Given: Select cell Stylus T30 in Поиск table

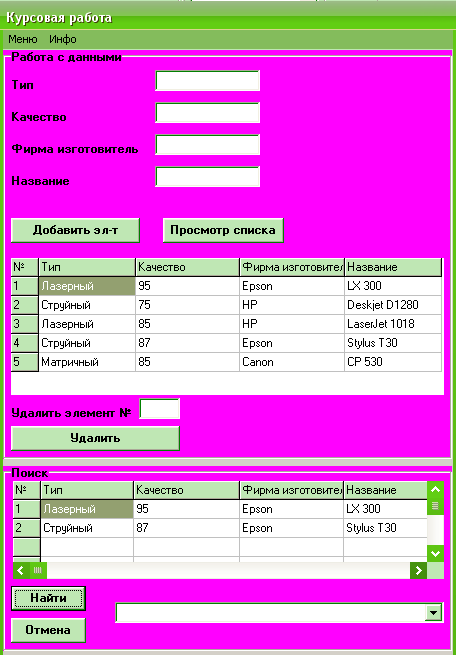Looking at the screenshot, I should click(x=385, y=528).
